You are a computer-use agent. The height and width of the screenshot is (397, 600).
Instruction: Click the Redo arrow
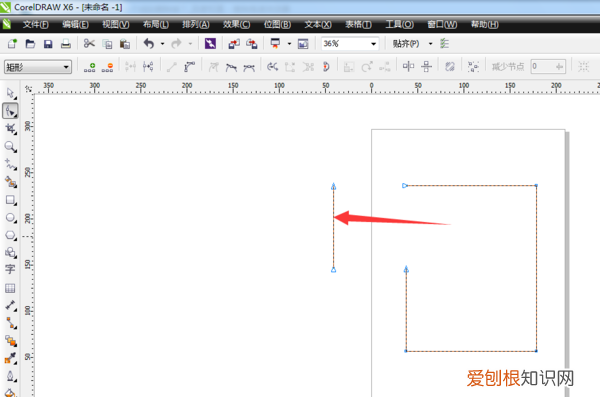(x=176, y=44)
